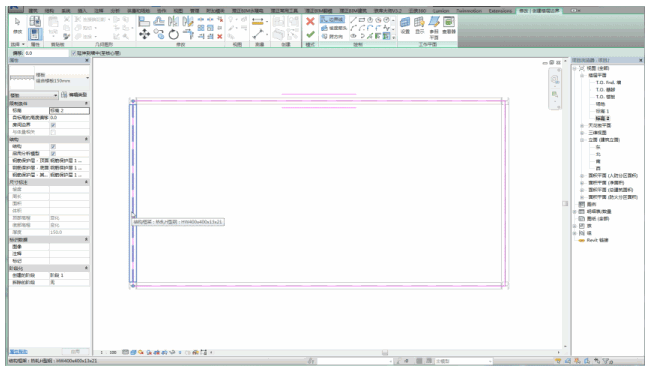Click the Array tool icon
Image resolution: width=651 pixels, height=369 pixels.
201,28
